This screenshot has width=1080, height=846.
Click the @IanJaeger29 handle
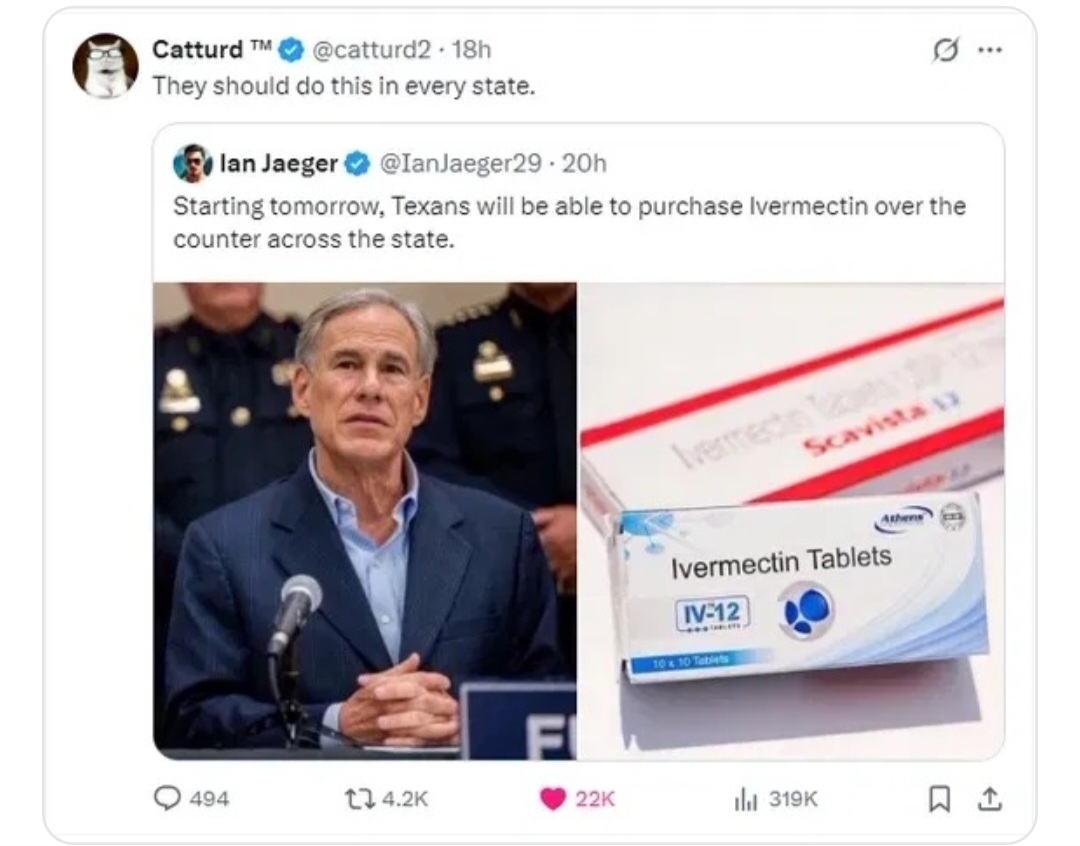click(461, 163)
